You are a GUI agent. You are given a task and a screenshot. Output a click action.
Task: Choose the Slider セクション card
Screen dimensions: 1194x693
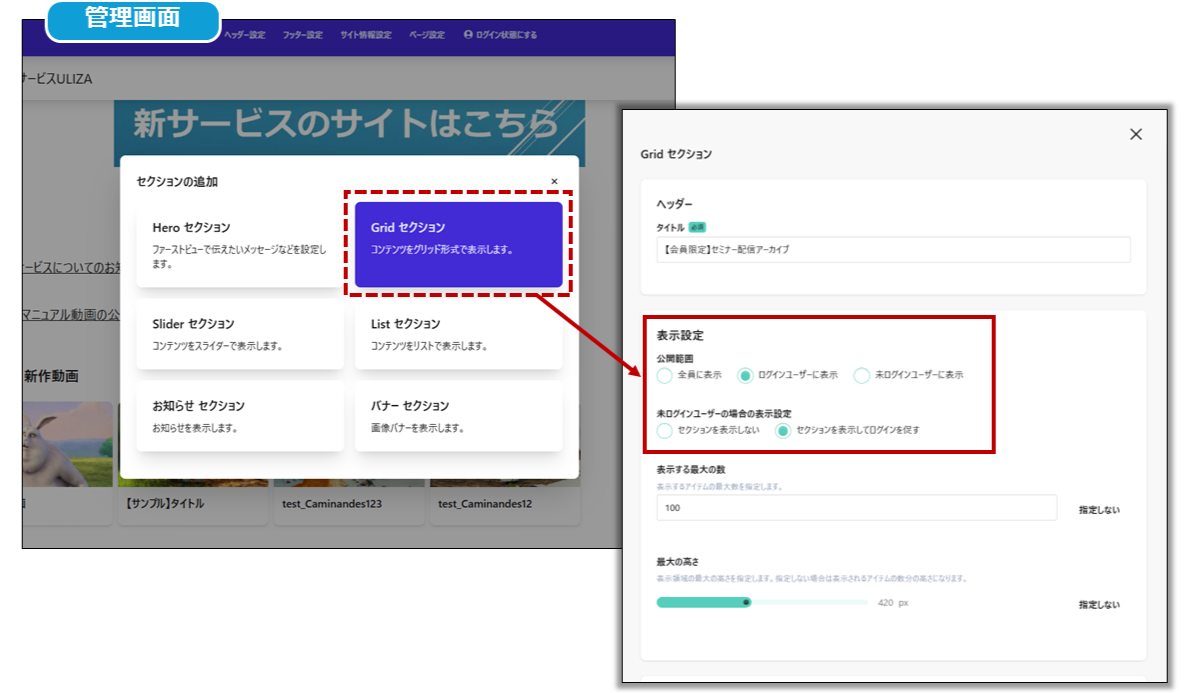point(240,334)
